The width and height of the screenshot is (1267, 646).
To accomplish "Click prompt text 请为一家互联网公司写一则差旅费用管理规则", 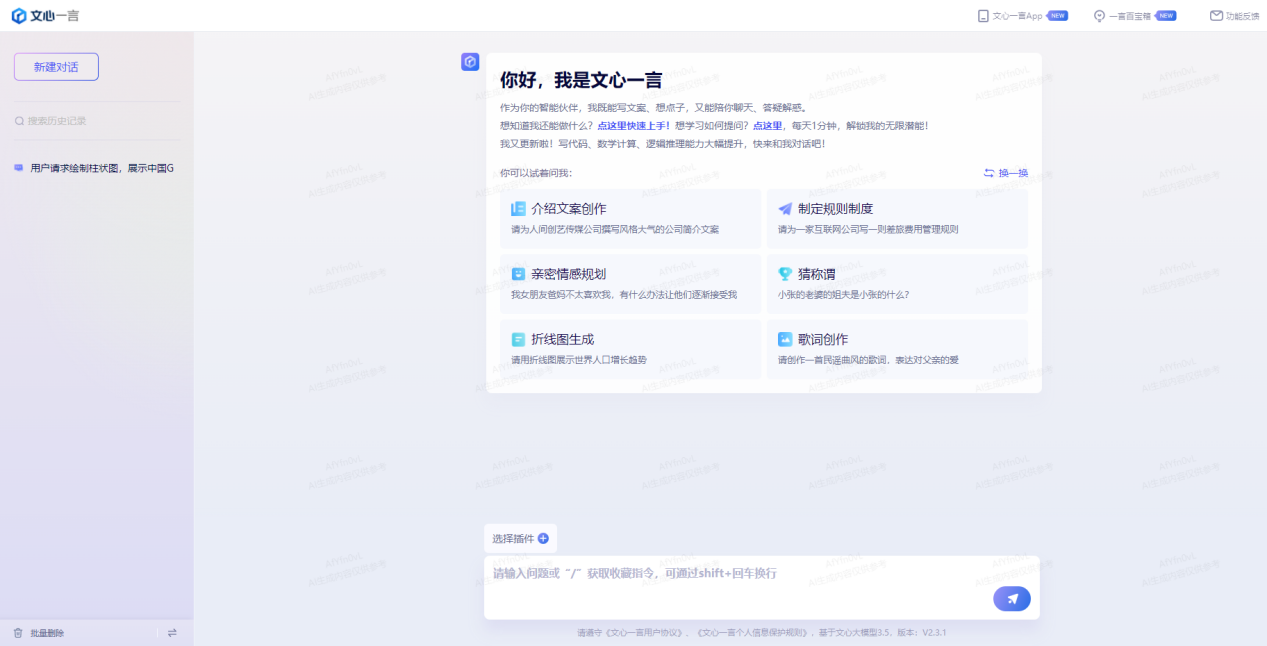I will point(868,230).
